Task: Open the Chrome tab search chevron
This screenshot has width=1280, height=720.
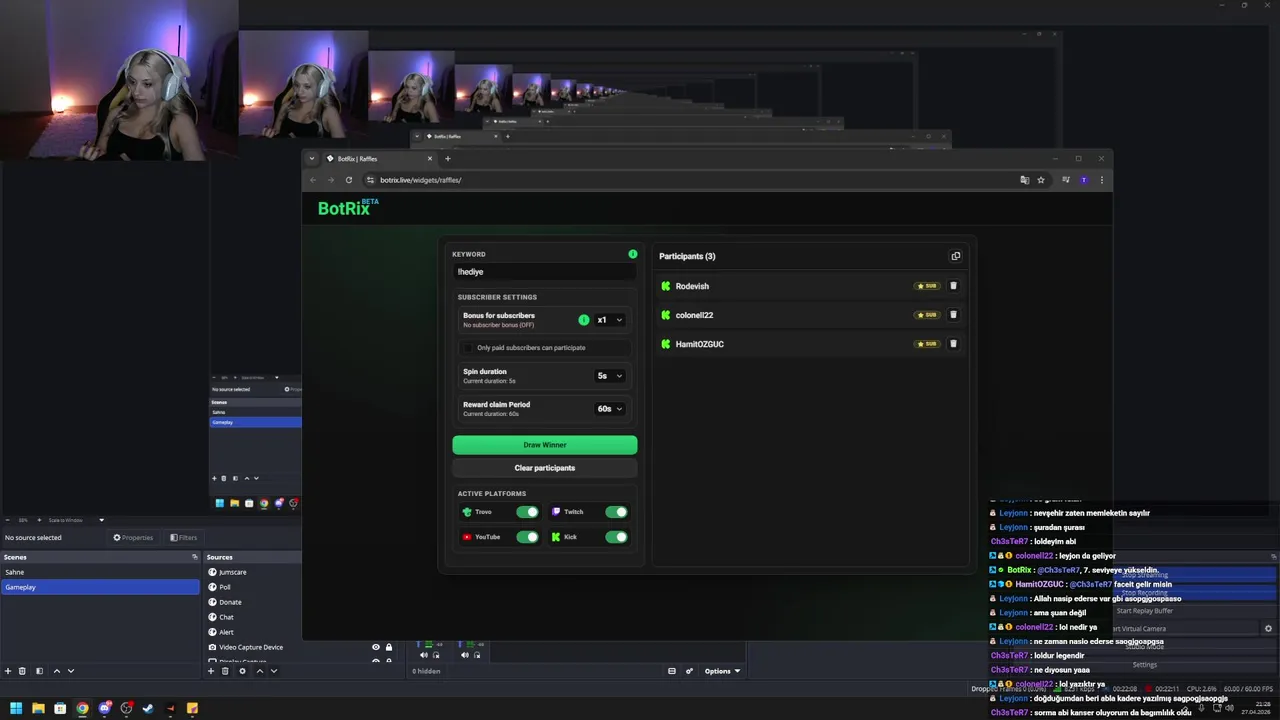Action: [x=312, y=158]
